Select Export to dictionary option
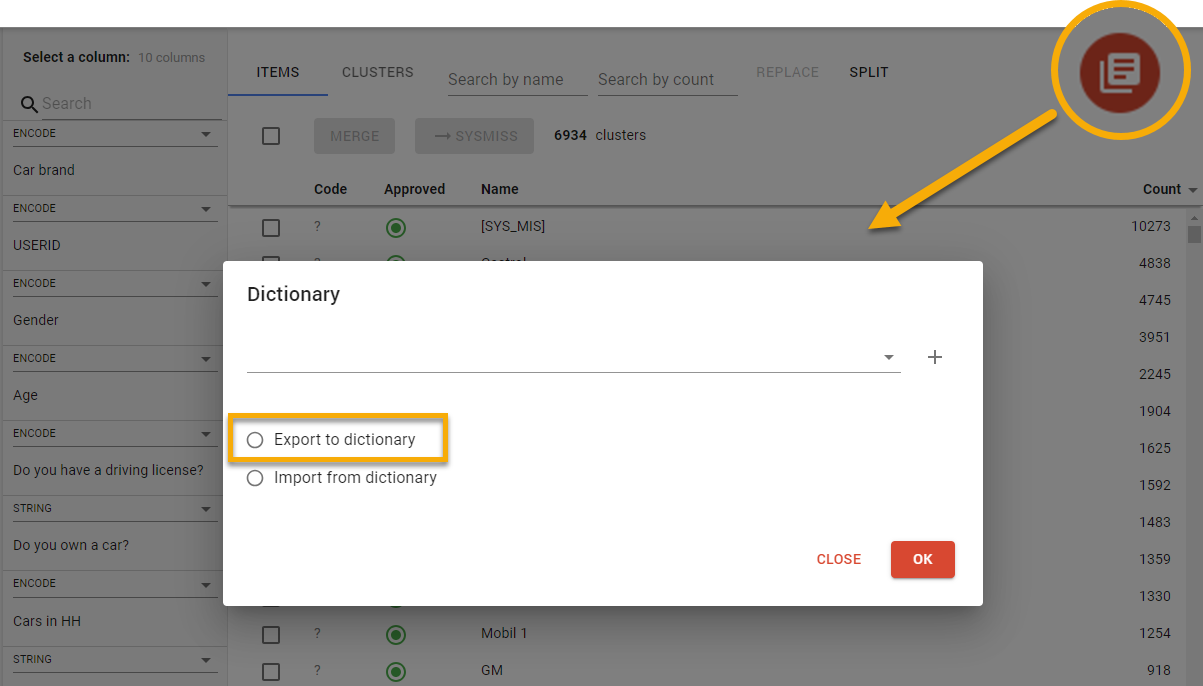The height and width of the screenshot is (686, 1203). click(x=255, y=440)
